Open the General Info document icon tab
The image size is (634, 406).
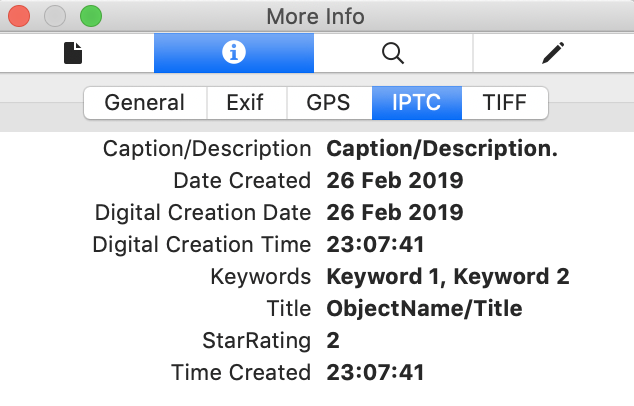73,53
